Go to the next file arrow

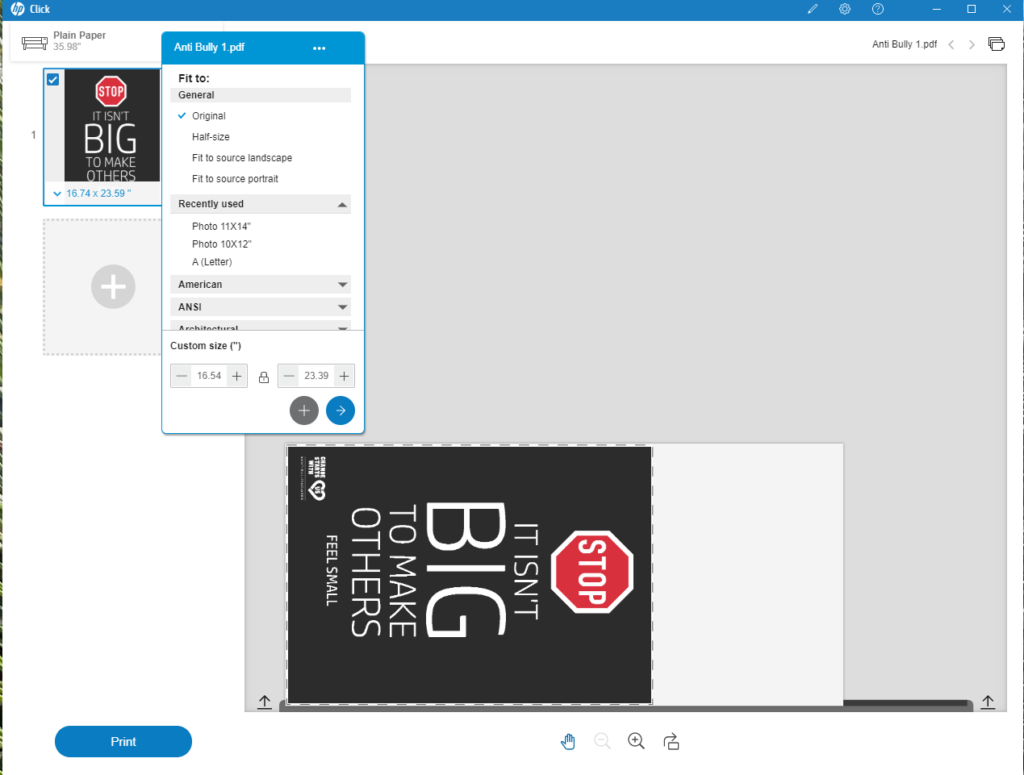[972, 44]
